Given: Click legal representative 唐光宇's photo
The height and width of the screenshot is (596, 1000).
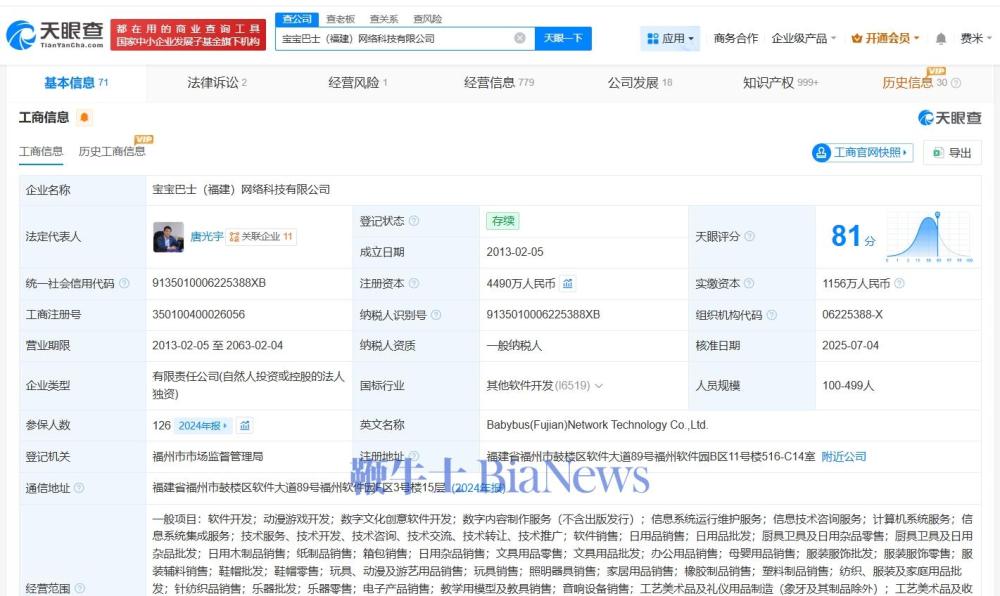Looking at the screenshot, I should click(x=167, y=237).
